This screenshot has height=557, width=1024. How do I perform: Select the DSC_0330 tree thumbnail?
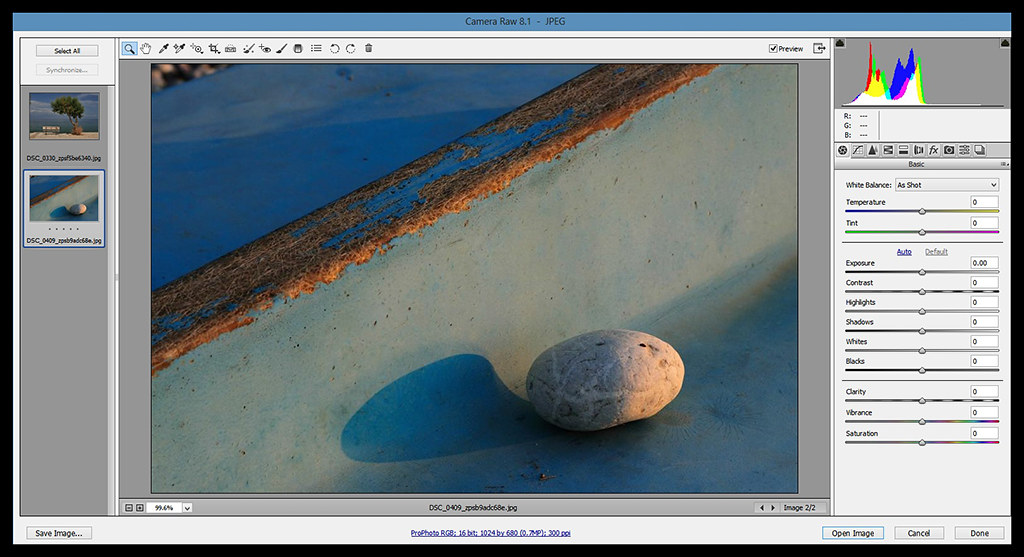click(64, 116)
